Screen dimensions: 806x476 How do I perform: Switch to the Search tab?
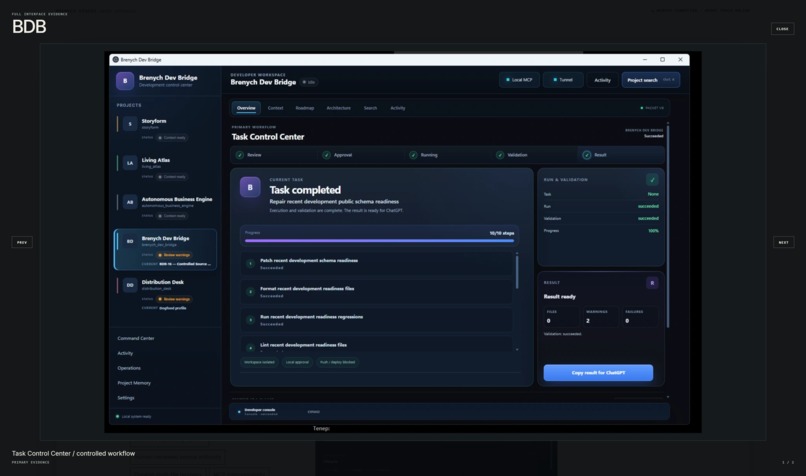371,108
